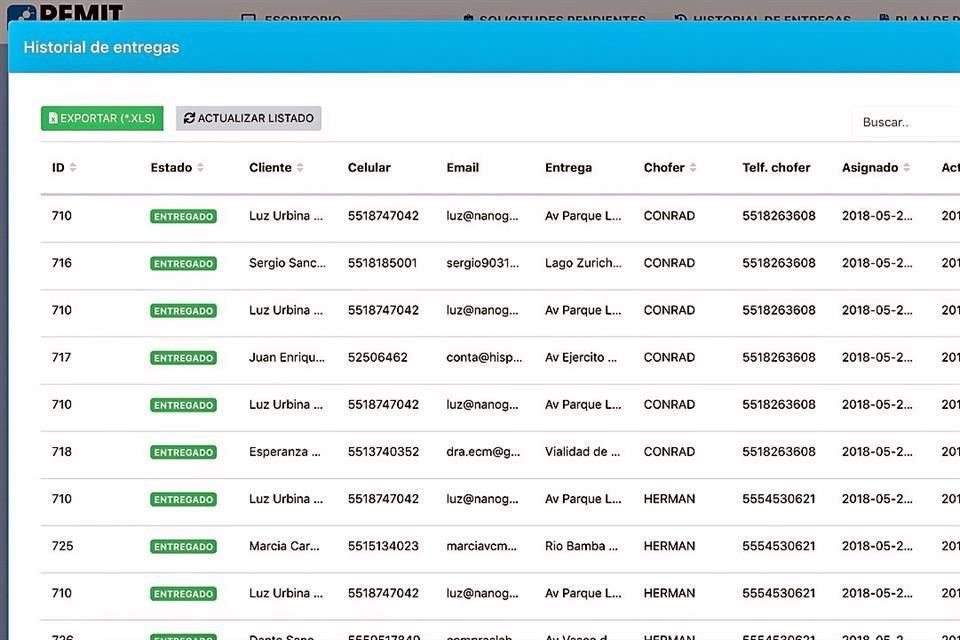
Task: Refresh with ACTUALIZAR LISTADO button
Action: pos(249,118)
